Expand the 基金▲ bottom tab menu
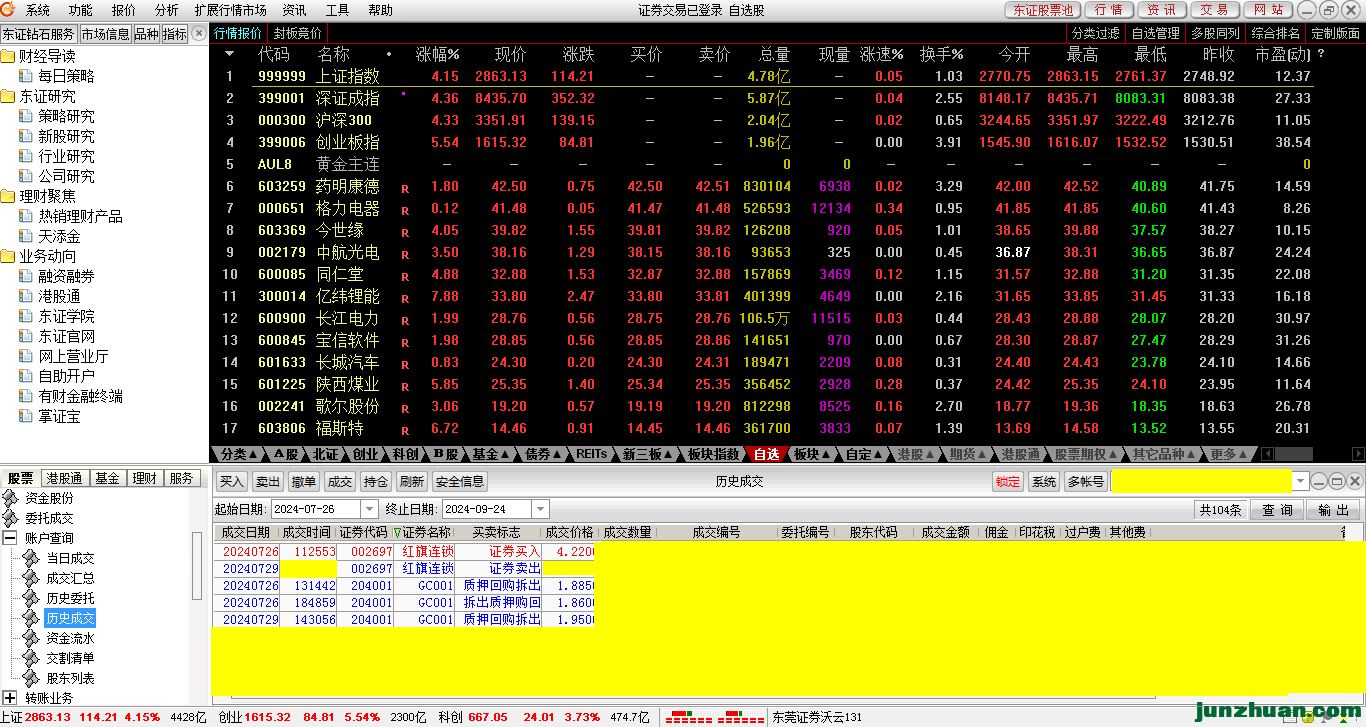Viewport: 1366px width, 727px height. [492, 454]
